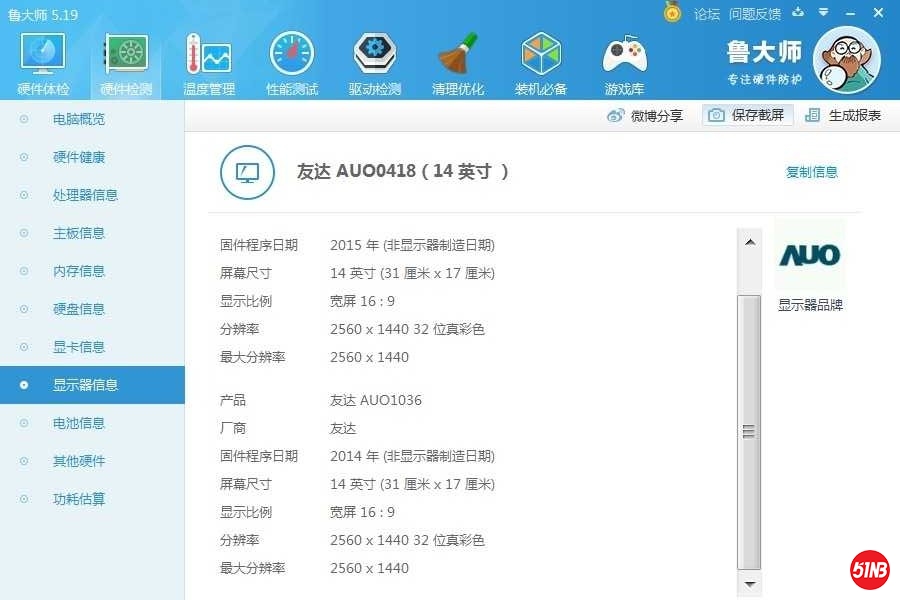Select 显示器信息 in sidebar
The image size is (900, 600).
coord(92,385)
